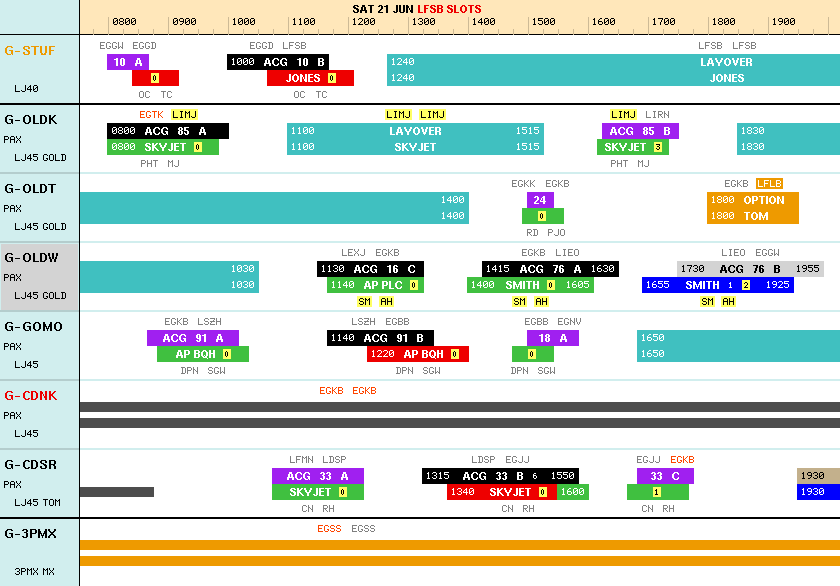
Task: Click the G-CDSR short dark grey bar
Action: (x=117, y=492)
